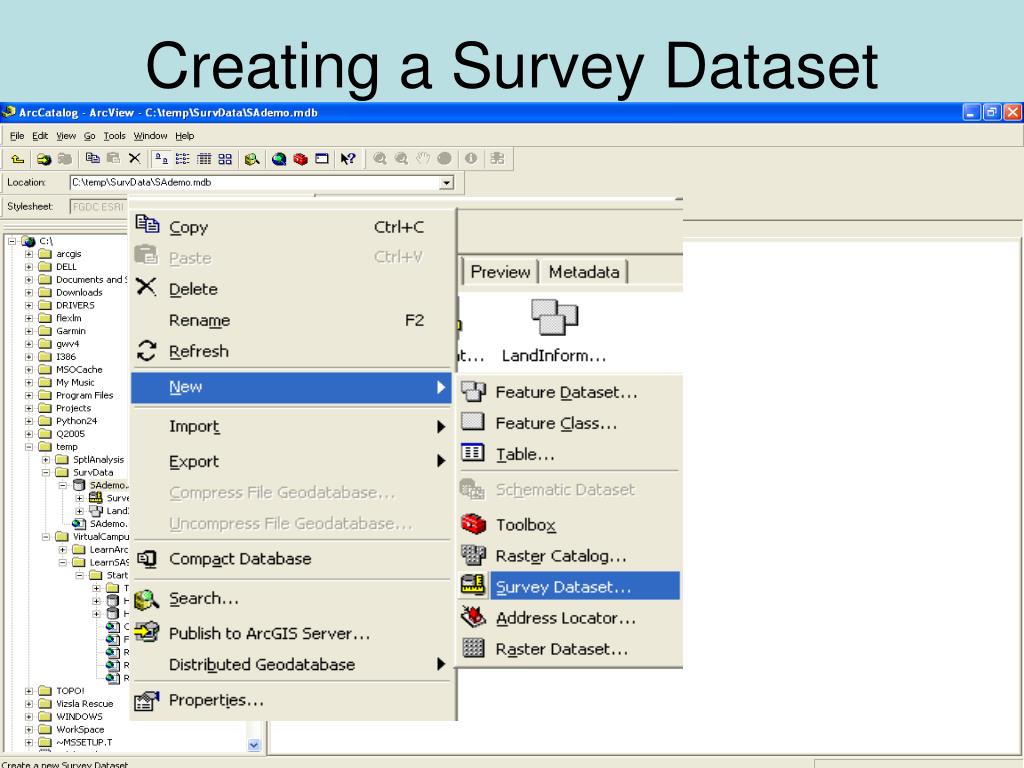Select Raster Catalog... in New submenu
1024x768 pixels.
coord(569,556)
